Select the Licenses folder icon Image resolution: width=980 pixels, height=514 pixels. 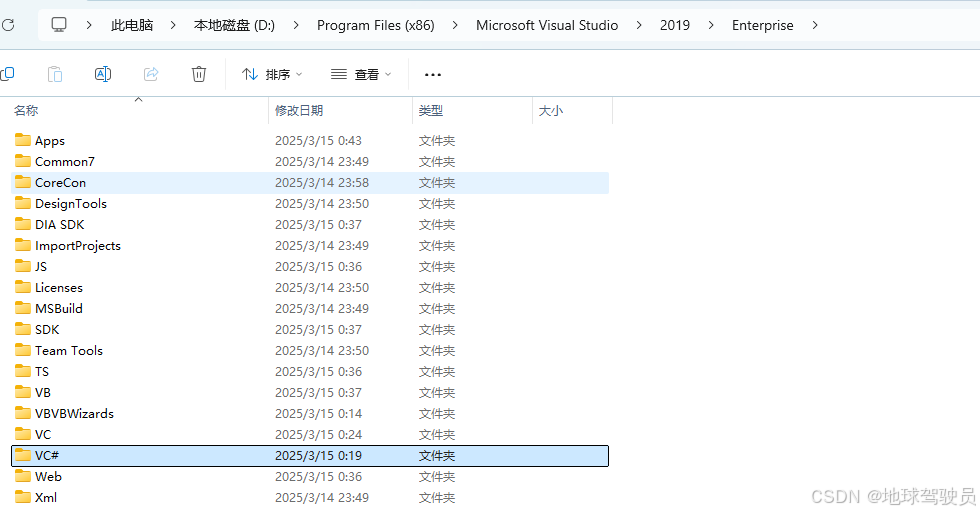point(23,286)
